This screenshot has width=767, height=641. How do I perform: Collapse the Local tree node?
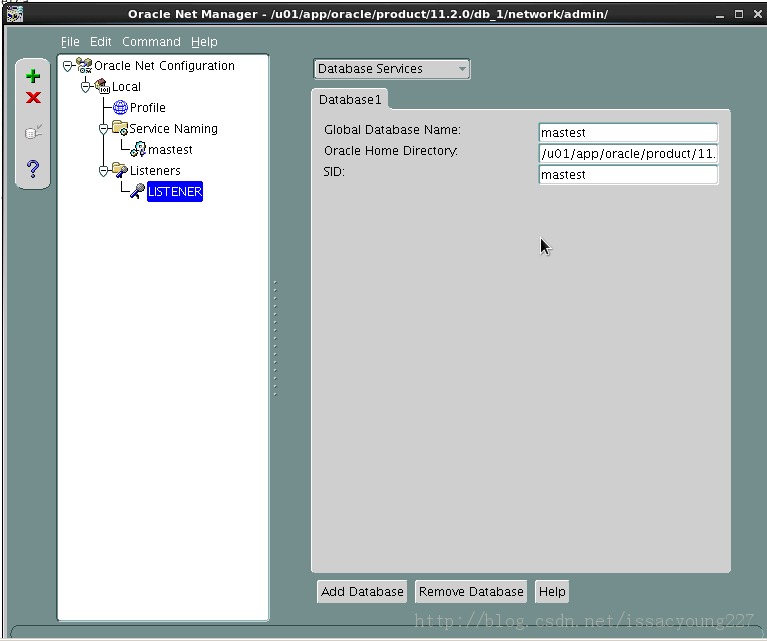tap(86, 87)
